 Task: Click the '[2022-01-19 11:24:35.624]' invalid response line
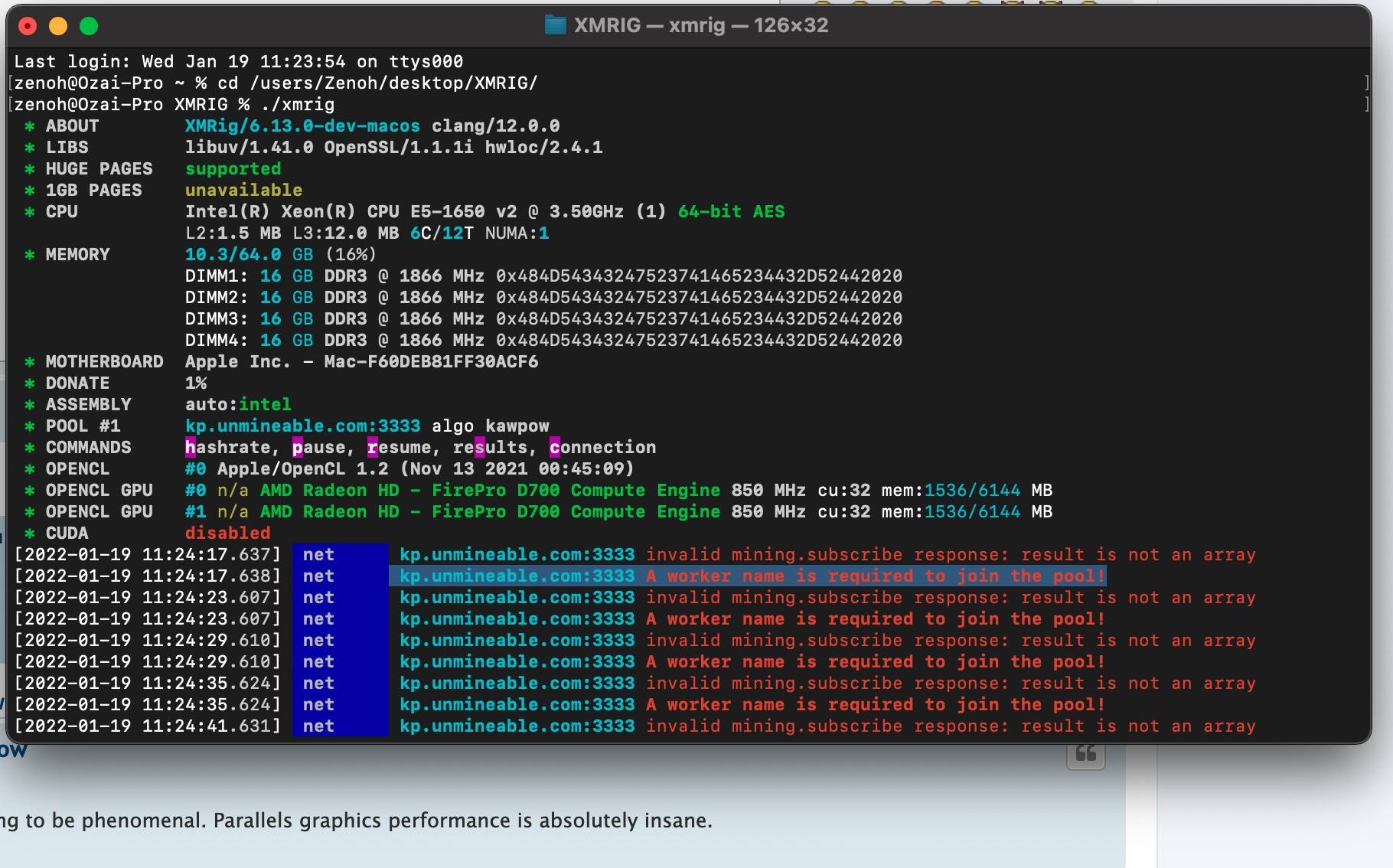coord(635,683)
